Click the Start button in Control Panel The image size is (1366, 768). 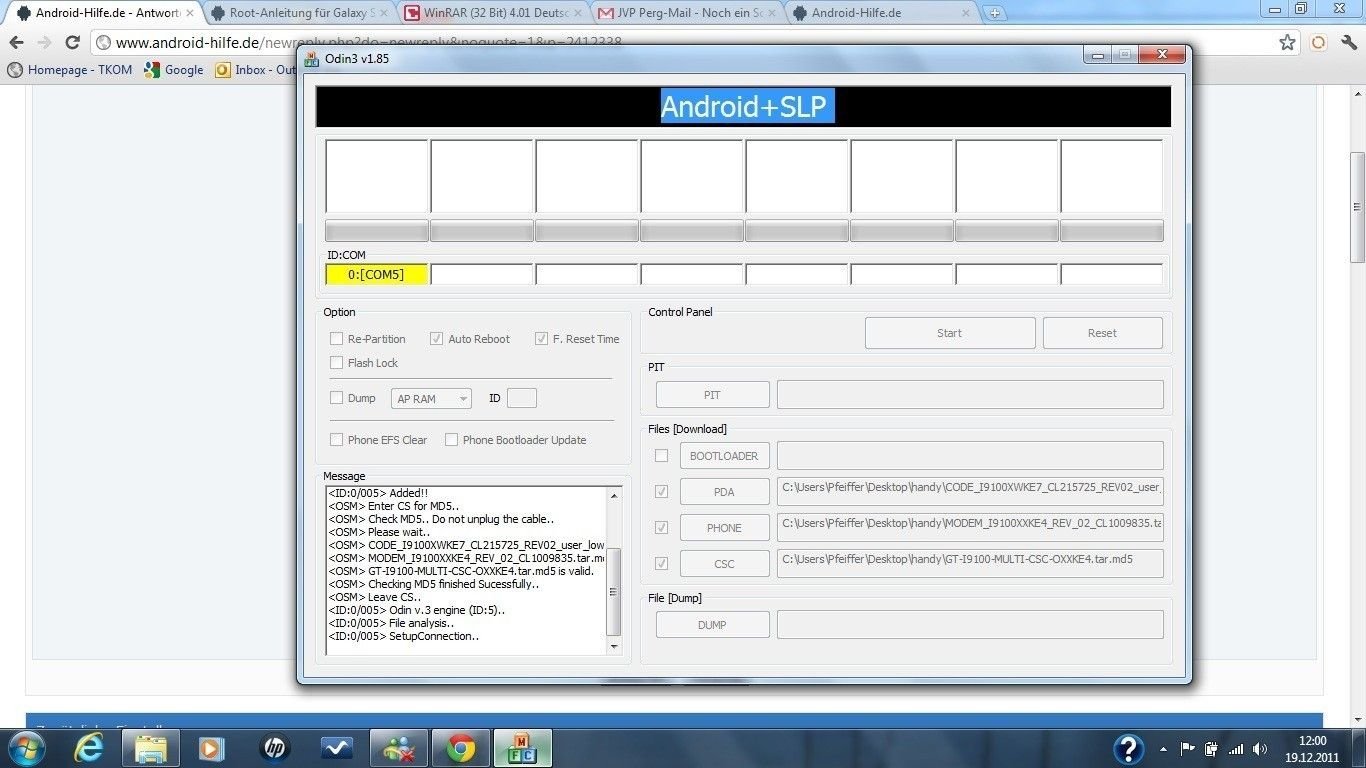(x=950, y=333)
